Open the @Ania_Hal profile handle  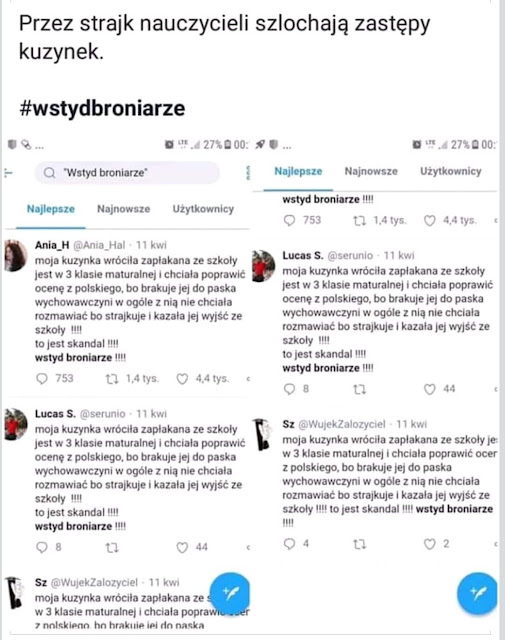pos(99,245)
